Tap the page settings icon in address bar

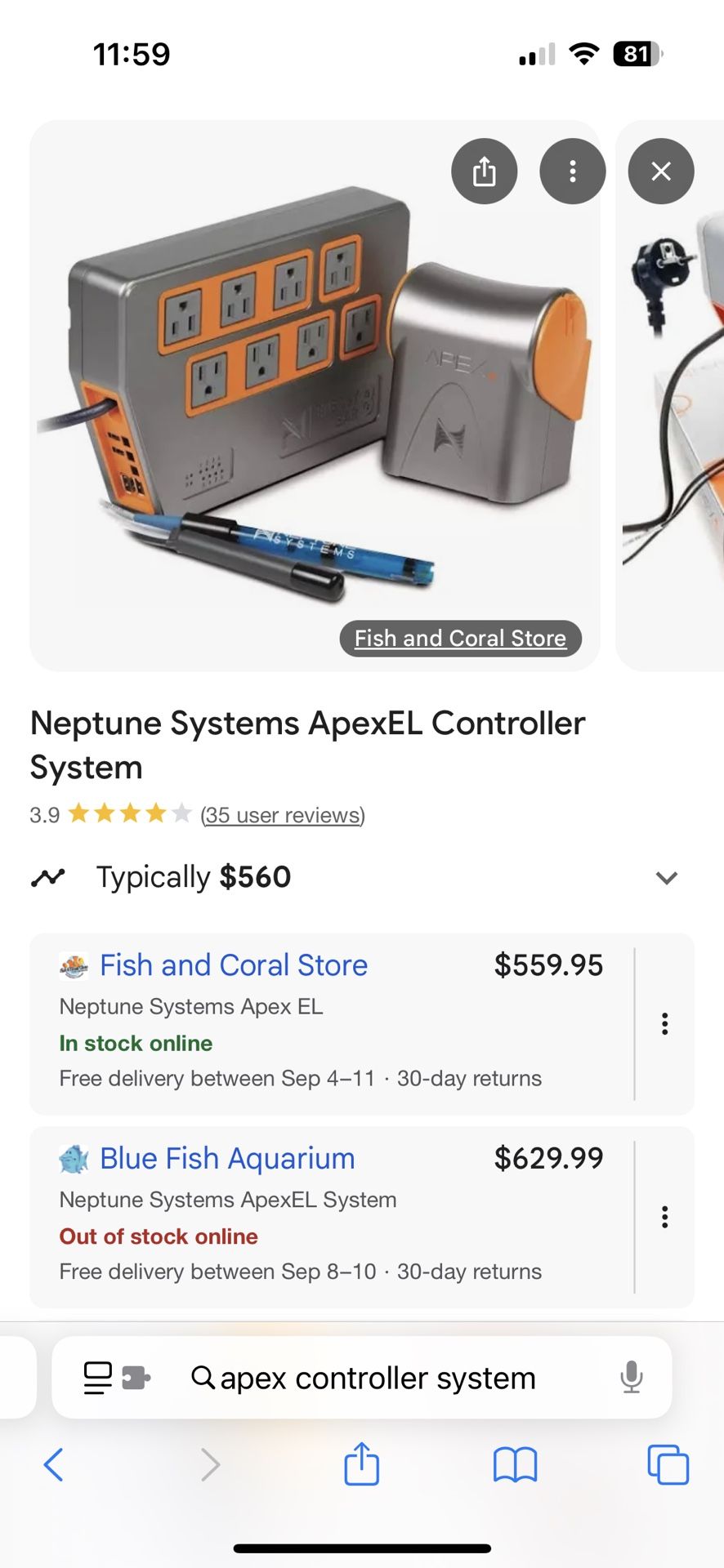tap(97, 1378)
